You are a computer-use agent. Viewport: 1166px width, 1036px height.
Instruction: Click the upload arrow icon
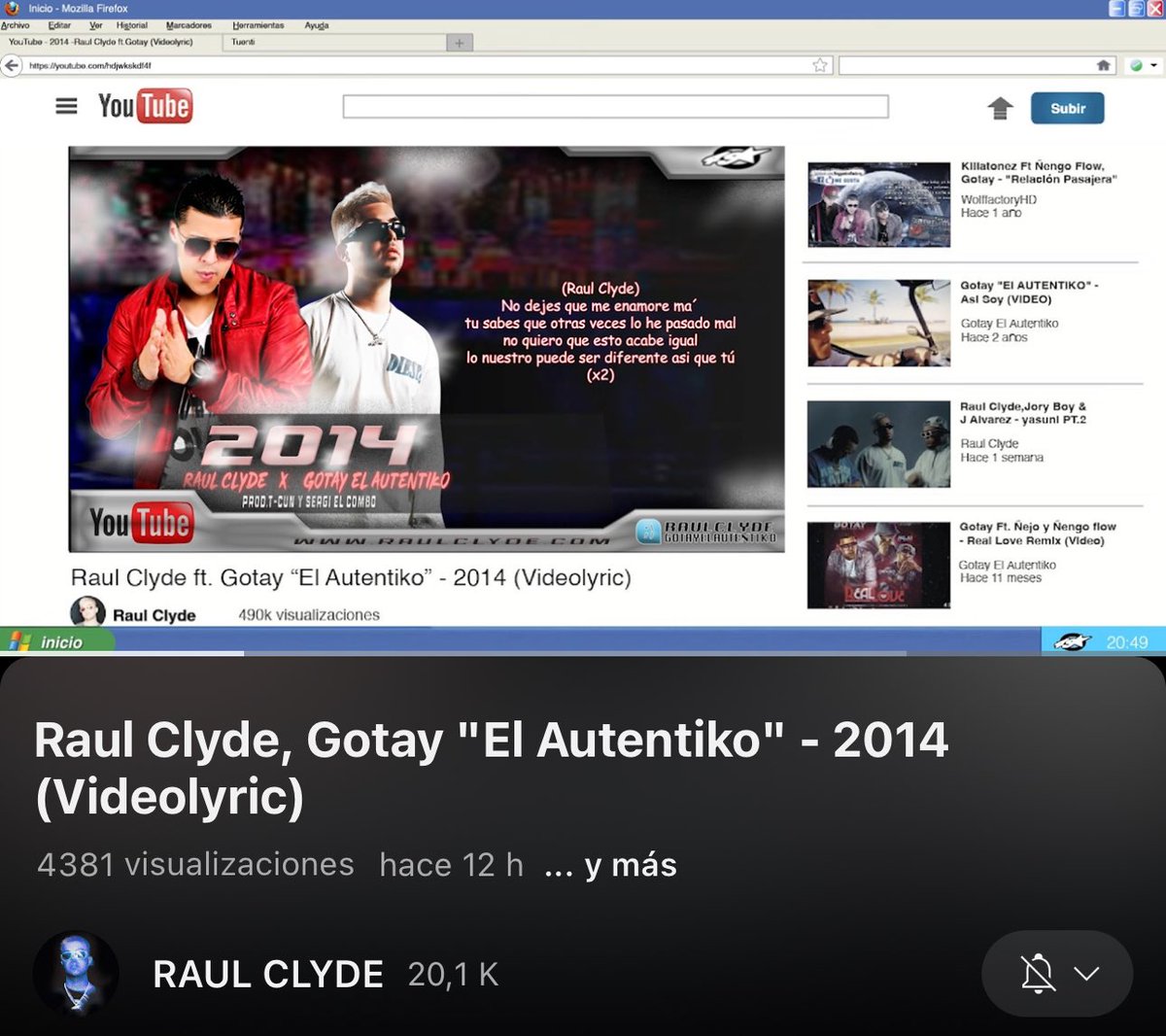click(1000, 108)
